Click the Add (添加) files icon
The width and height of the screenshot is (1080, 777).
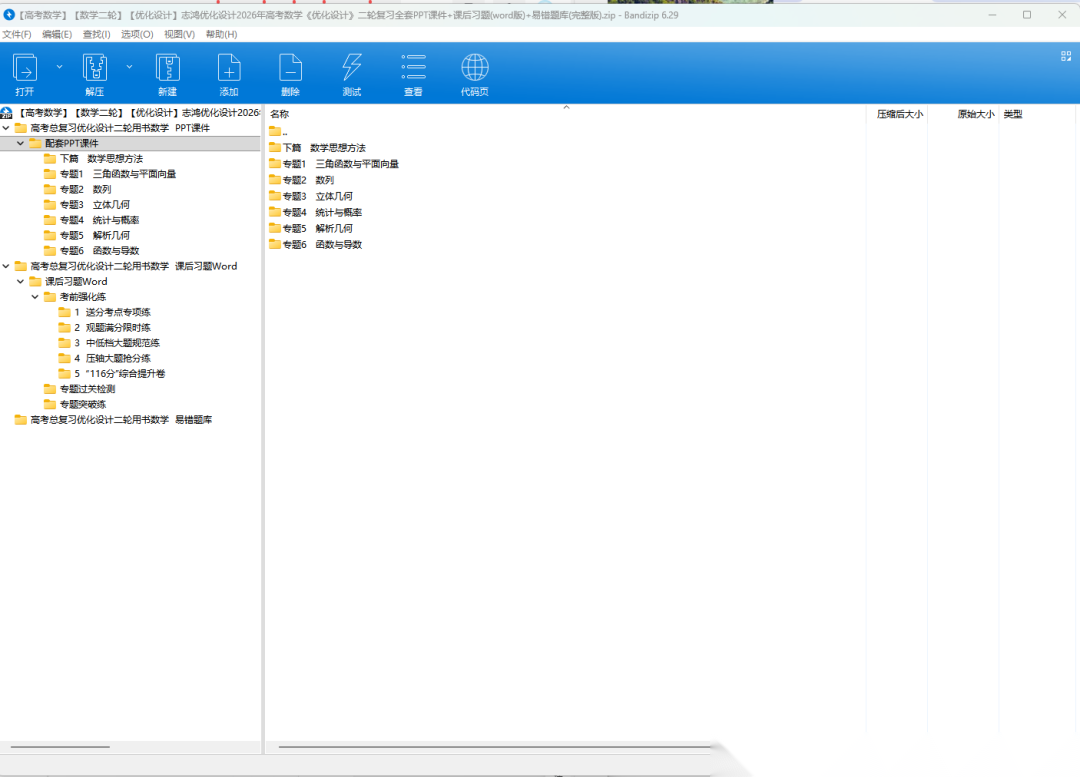(229, 68)
